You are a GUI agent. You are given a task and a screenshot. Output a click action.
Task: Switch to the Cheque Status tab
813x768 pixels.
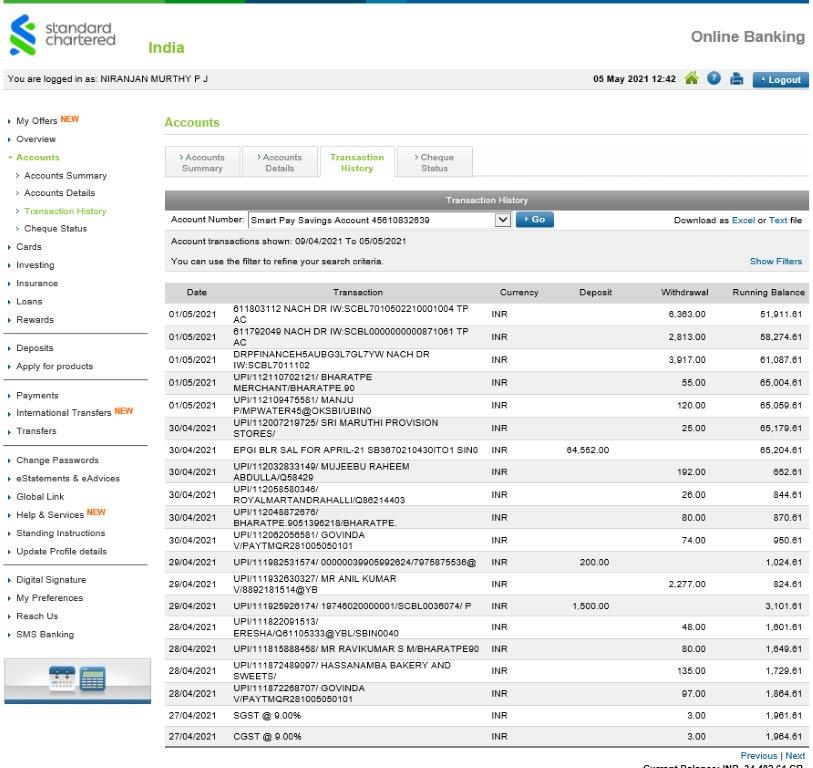pyautogui.click(x=434, y=162)
